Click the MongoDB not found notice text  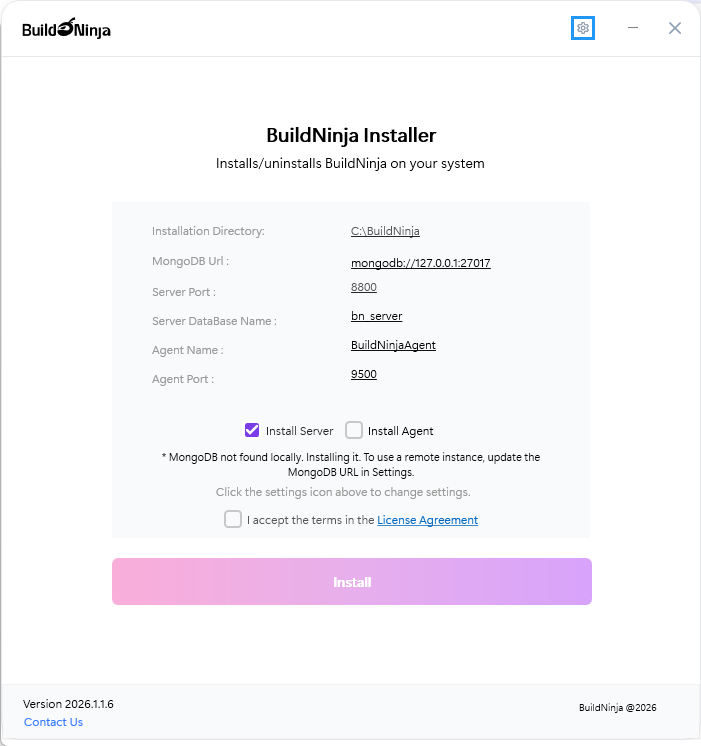[350, 464]
